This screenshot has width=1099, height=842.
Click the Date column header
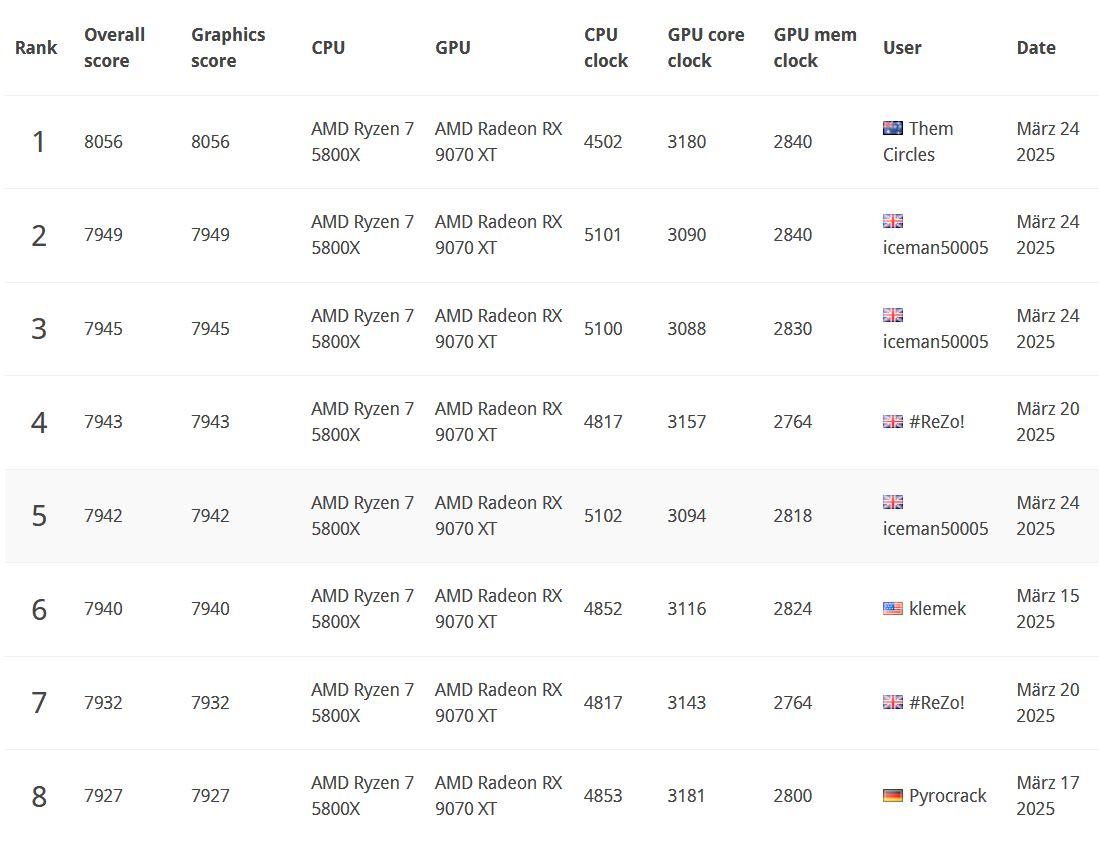click(x=1035, y=47)
